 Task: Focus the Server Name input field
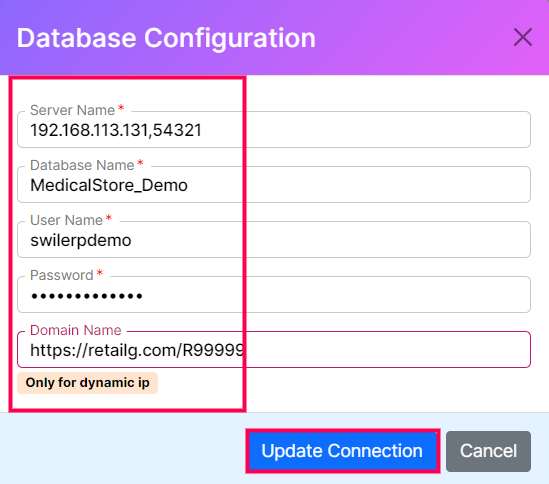274,130
